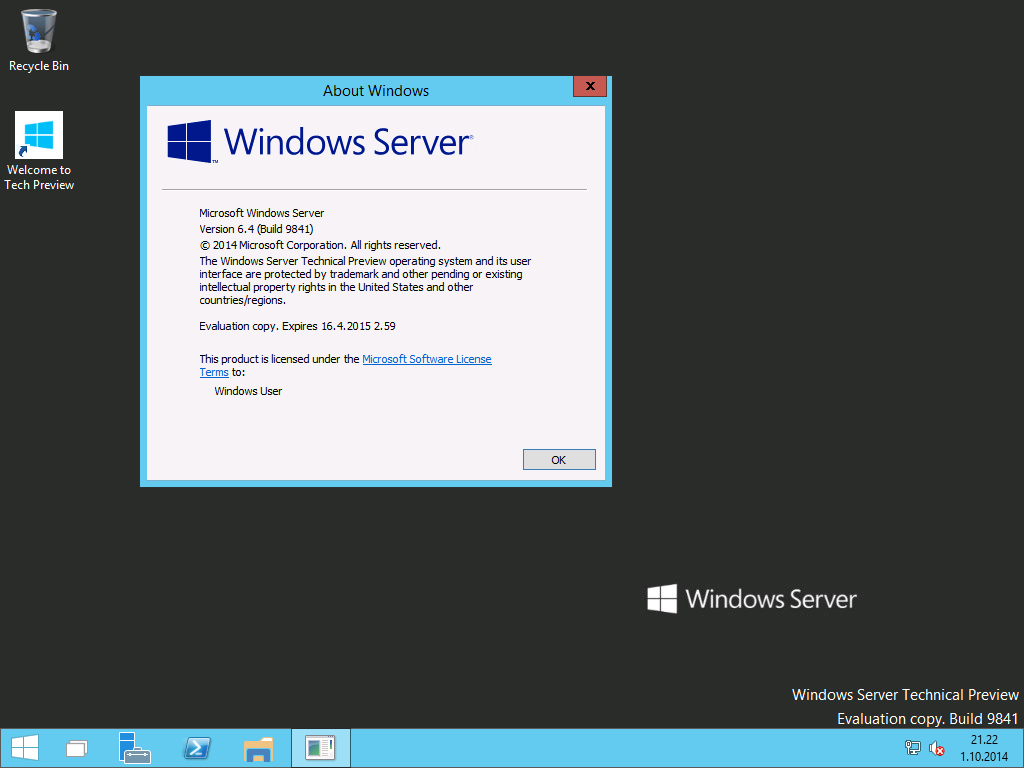Click the clock showing 21.22
Image resolution: width=1024 pixels, height=768 pixels.
tap(985, 739)
